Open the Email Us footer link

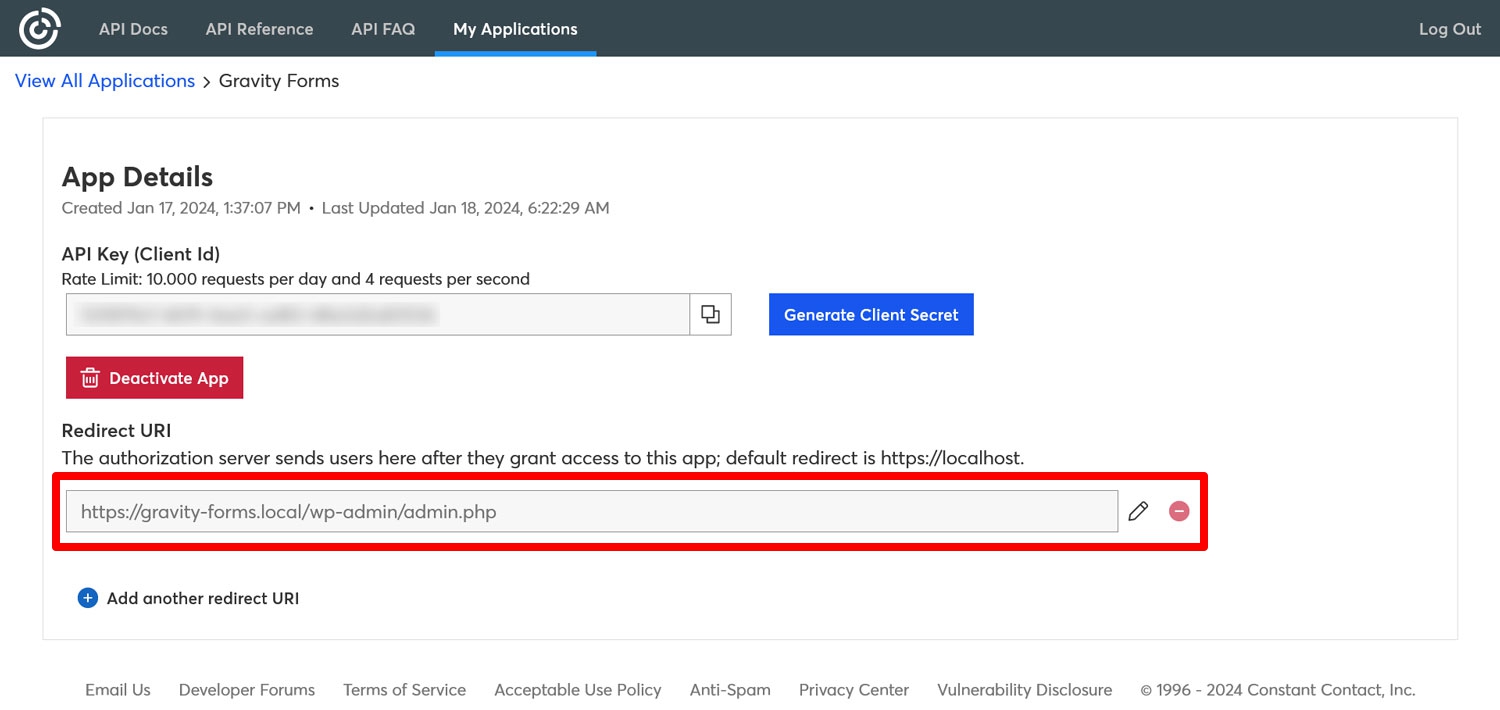pos(118,690)
